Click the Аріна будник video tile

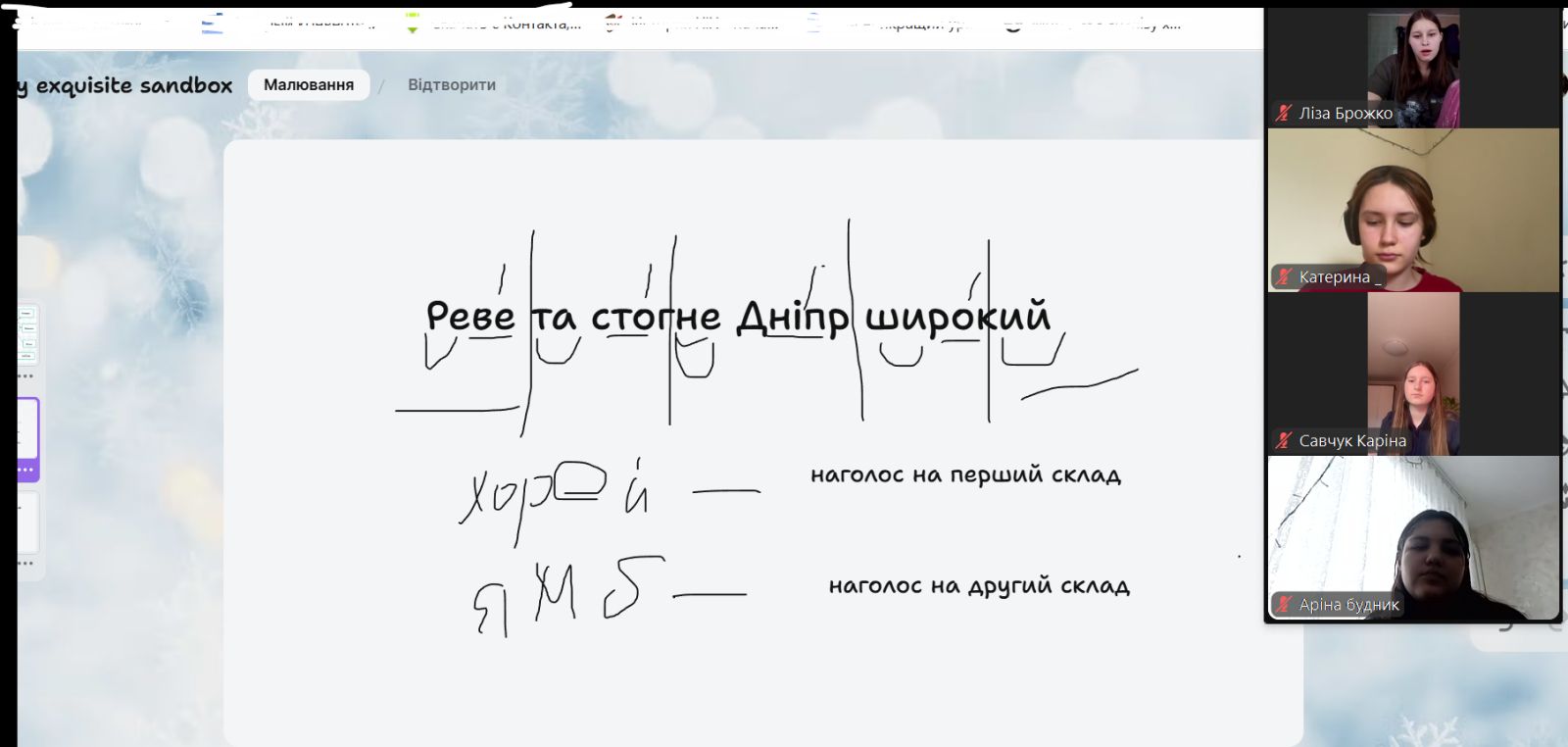tap(1412, 537)
